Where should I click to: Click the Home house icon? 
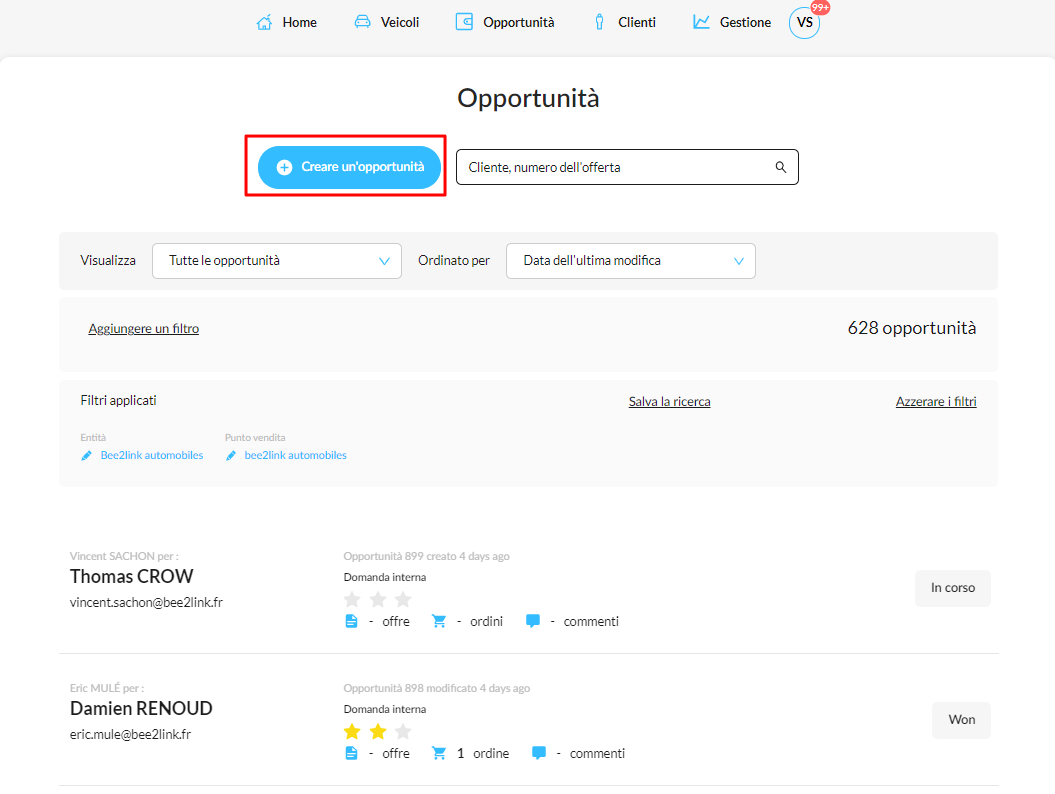[x=264, y=22]
